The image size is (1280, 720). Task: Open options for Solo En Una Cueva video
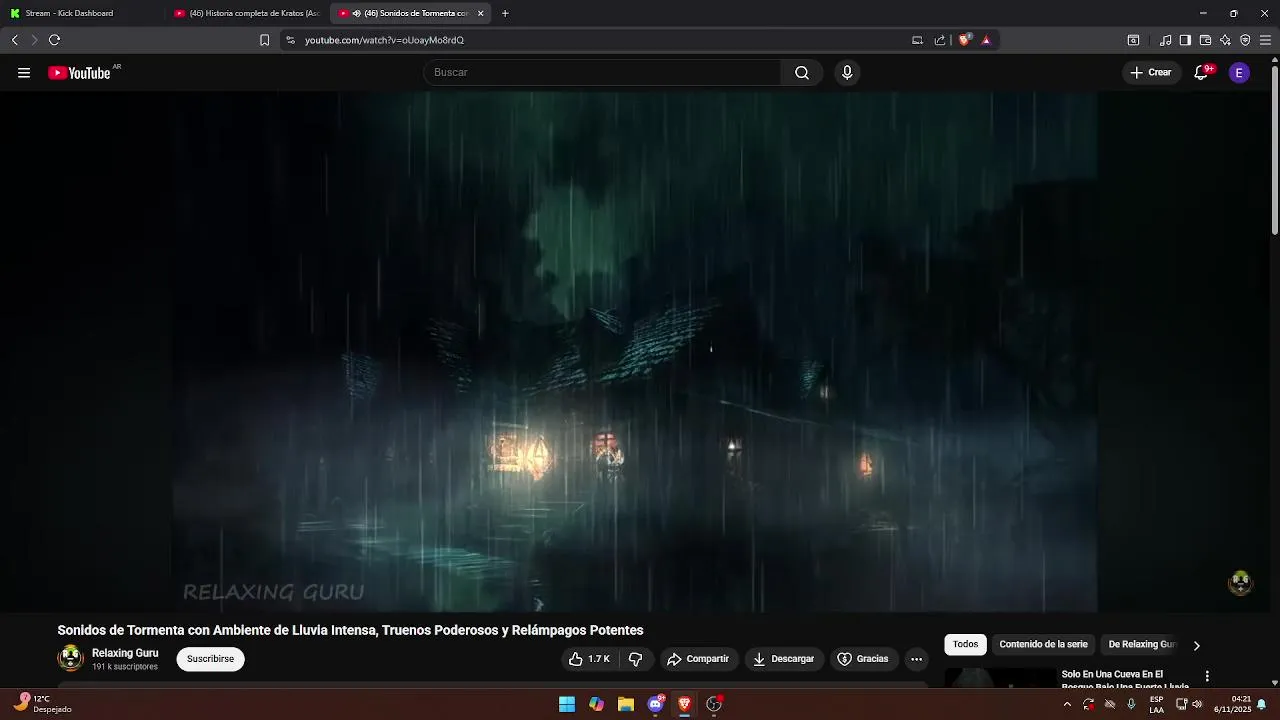[x=1207, y=676]
